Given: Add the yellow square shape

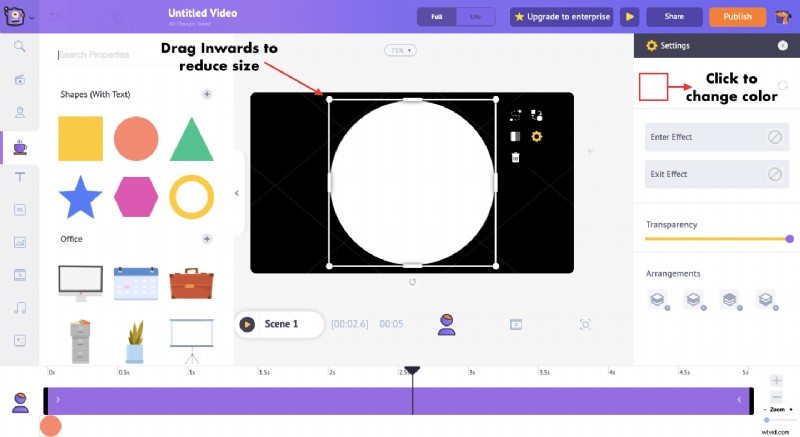Looking at the screenshot, I should [80, 138].
